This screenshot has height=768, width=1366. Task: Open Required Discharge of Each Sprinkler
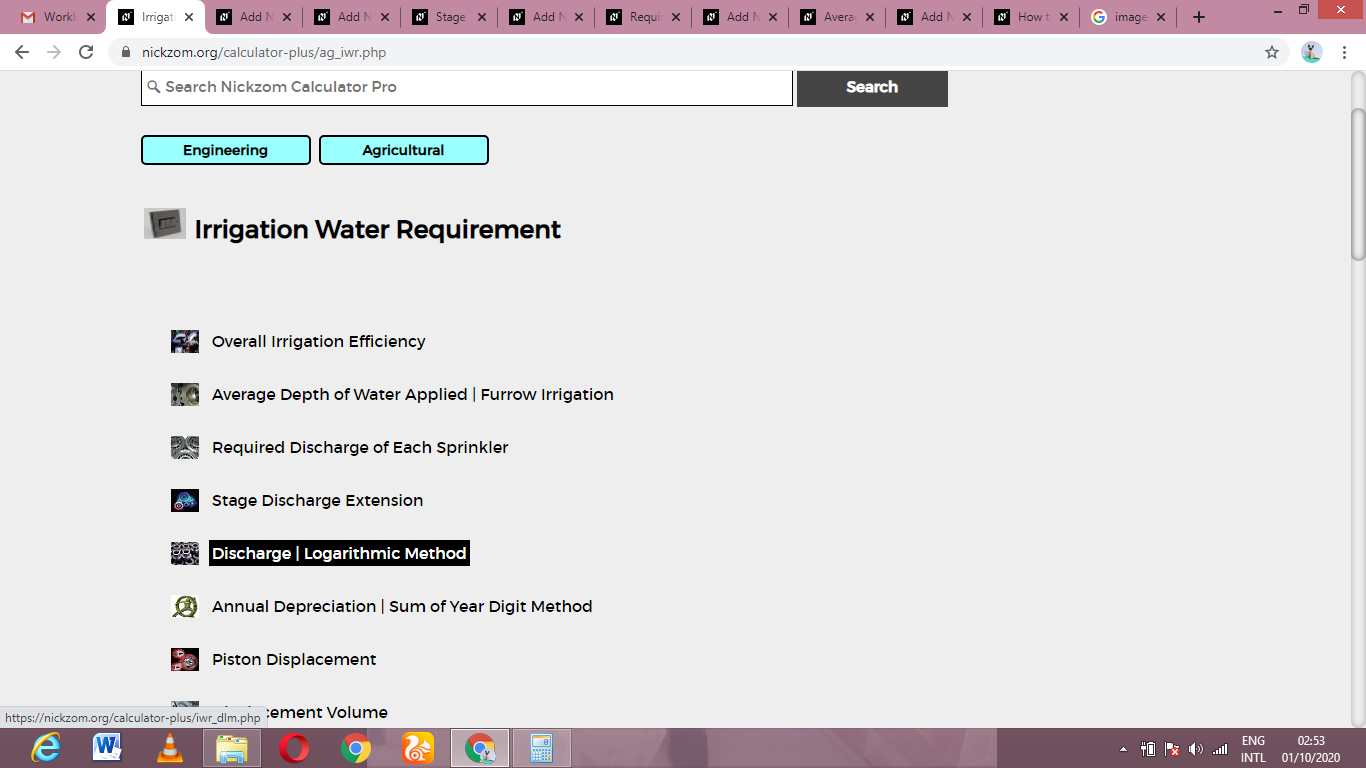[360, 448]
